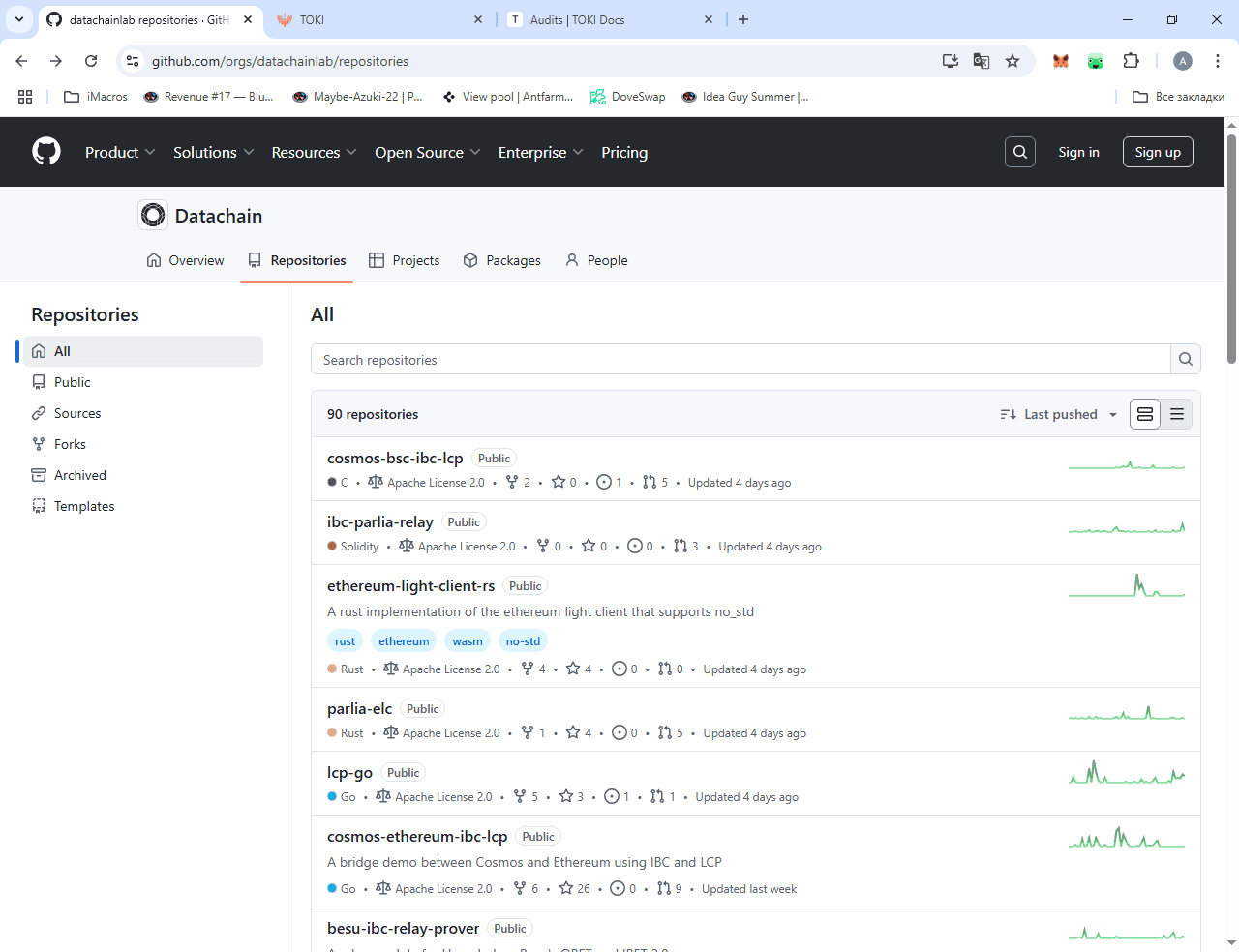Open a new browser tab
1239x952 pixels.
[x=743, y=19]
